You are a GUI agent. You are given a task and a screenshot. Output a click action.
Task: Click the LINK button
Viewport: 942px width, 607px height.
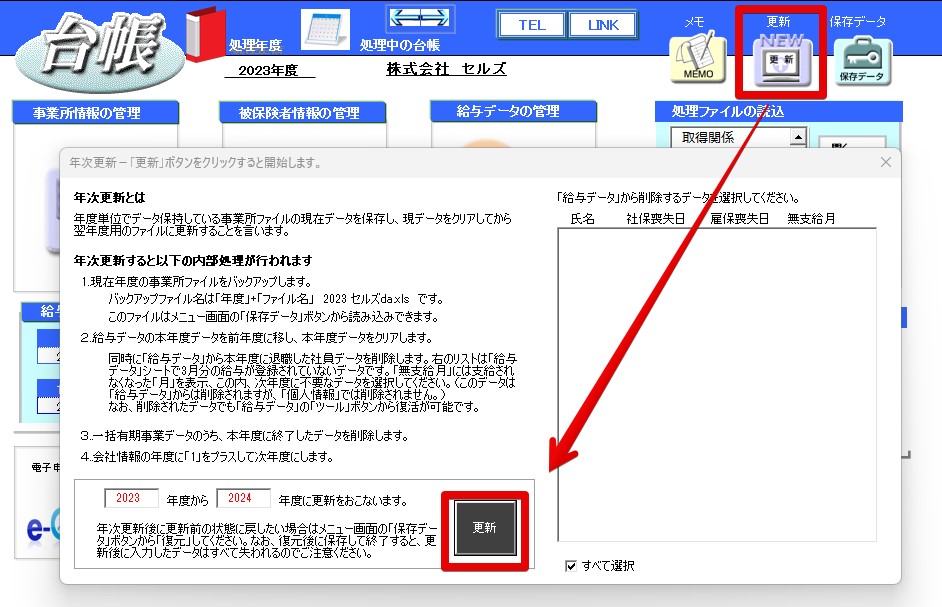pyautogui.click(x=603, y=25)
